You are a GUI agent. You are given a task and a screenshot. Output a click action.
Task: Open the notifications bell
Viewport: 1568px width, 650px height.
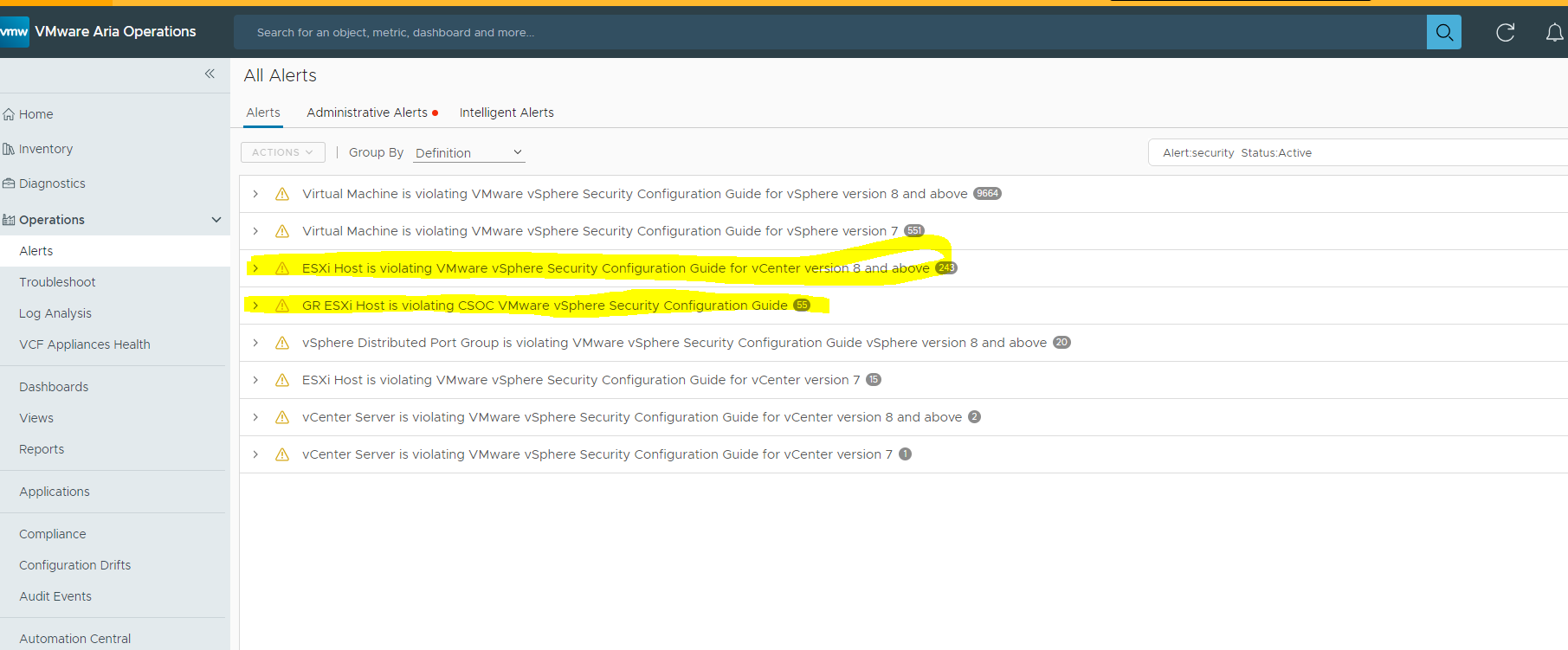(x=1554, y=33)
